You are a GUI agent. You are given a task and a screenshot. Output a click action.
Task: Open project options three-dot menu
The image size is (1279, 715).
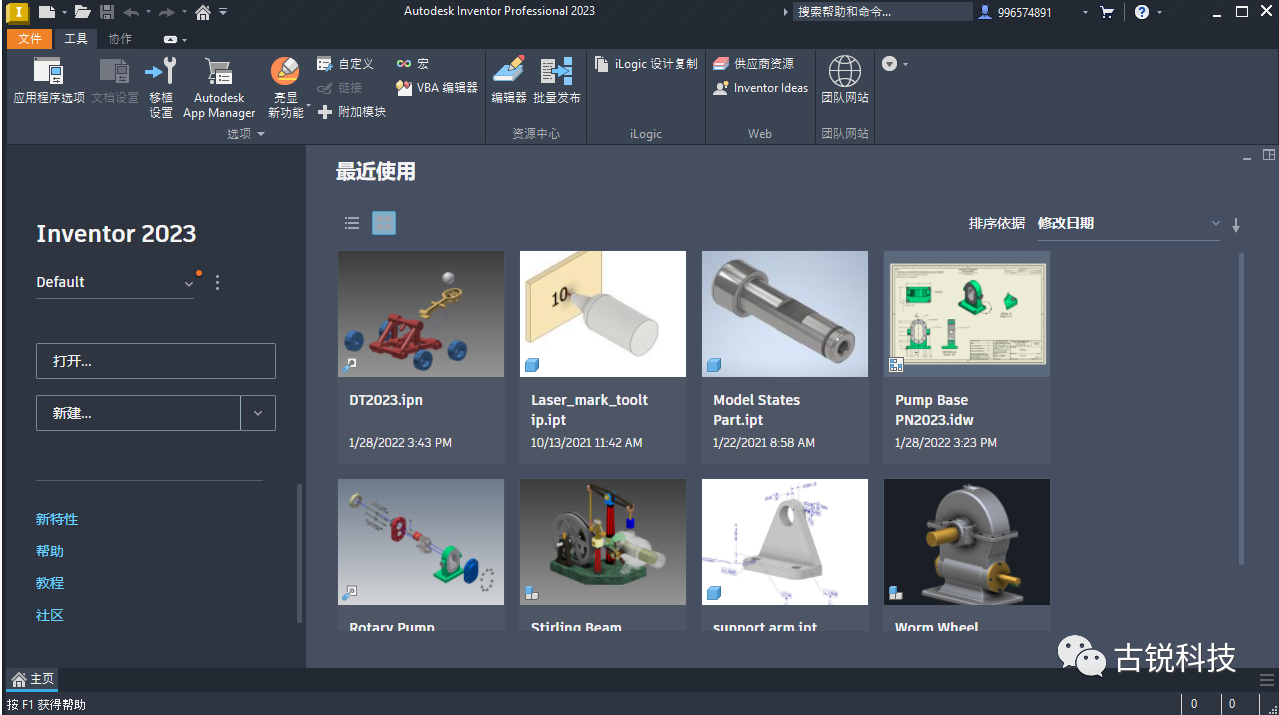click(217, 283)
